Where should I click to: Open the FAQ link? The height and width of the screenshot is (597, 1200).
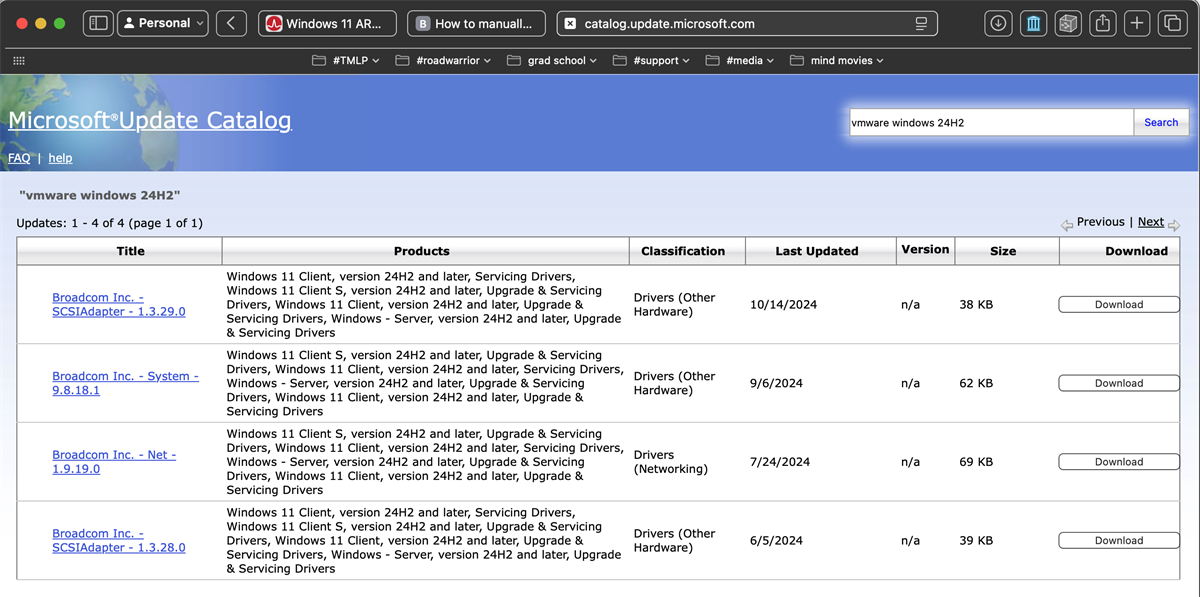19,158
